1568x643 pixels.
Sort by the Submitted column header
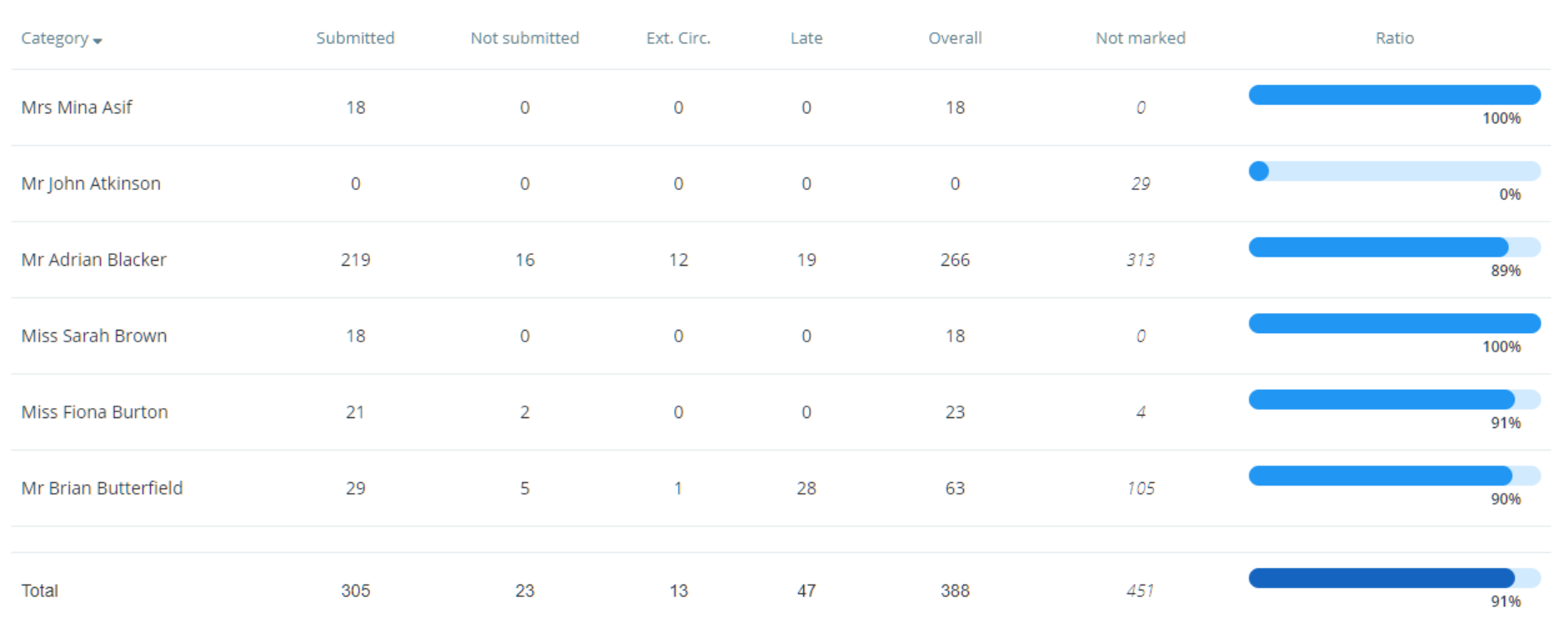point(355,37)
